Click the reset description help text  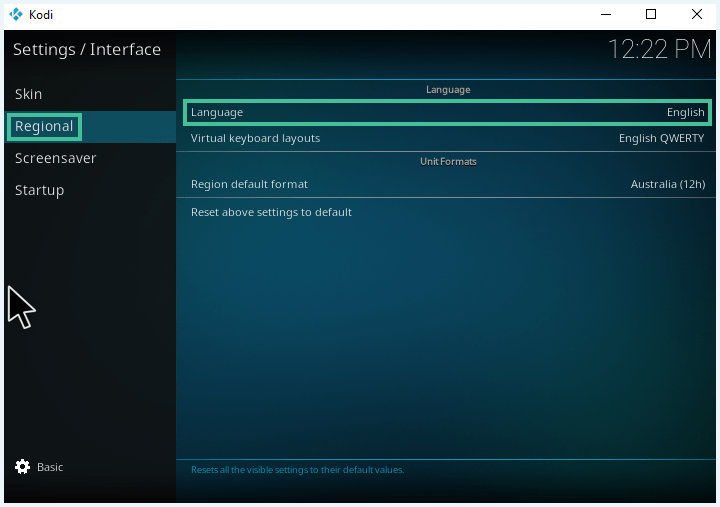click(298, 470)
